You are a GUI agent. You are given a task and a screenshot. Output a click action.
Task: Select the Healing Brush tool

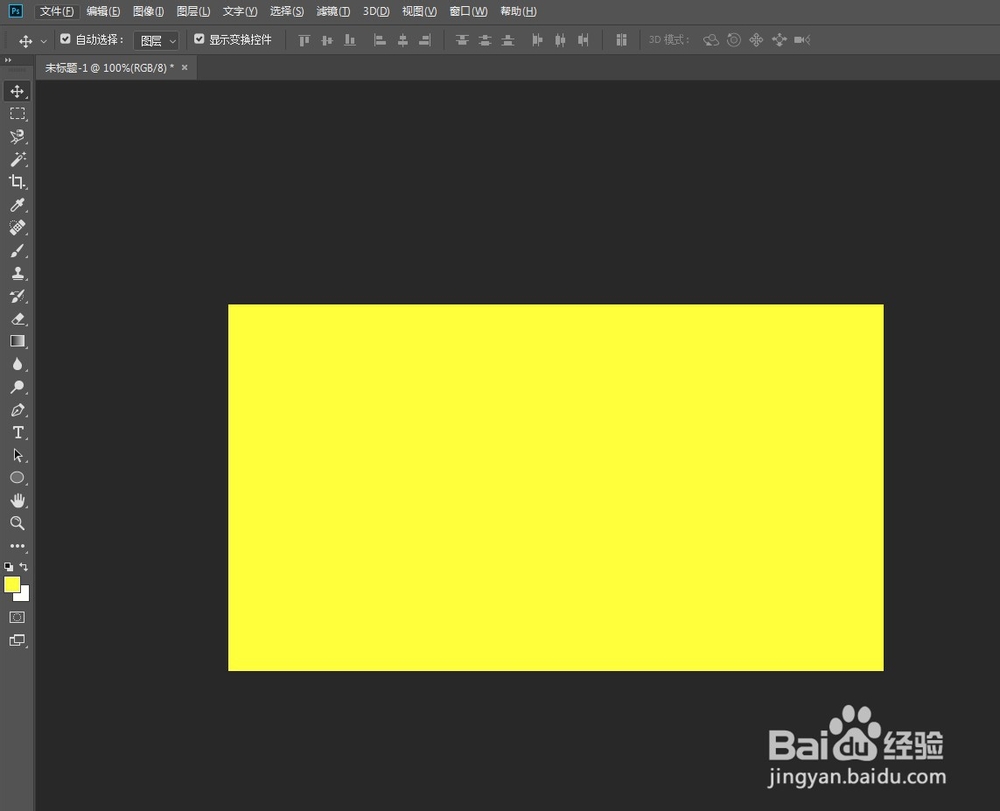[x=17, y=228]
